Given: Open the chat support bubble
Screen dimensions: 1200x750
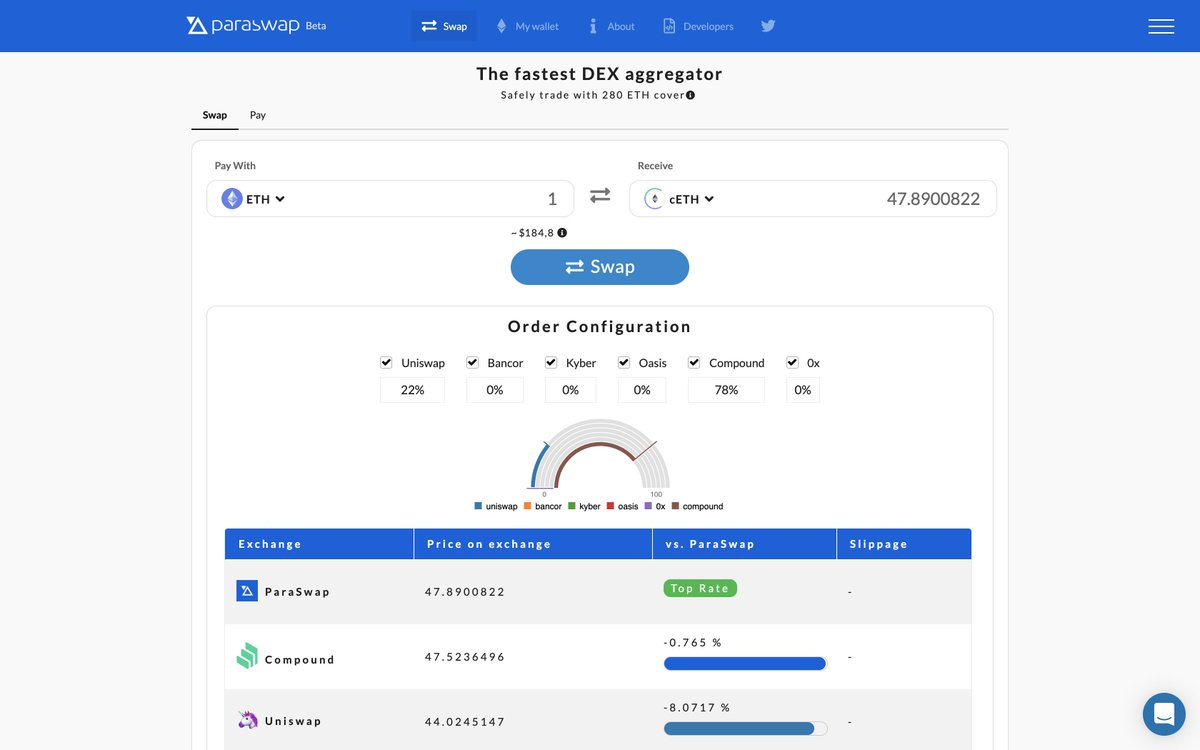Looking at the screenshot, I should pos(1164,714).
